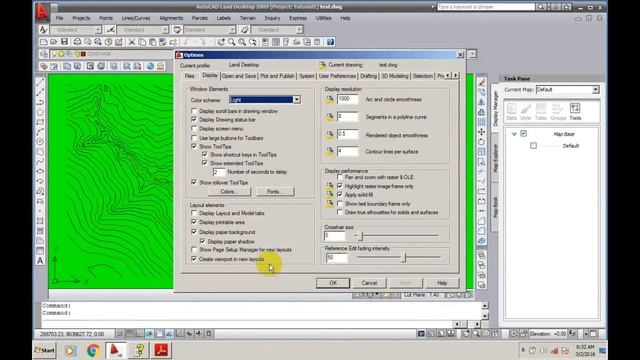640x360 pixels.
Task: Click the Colors... button
Action: [229, 191]
